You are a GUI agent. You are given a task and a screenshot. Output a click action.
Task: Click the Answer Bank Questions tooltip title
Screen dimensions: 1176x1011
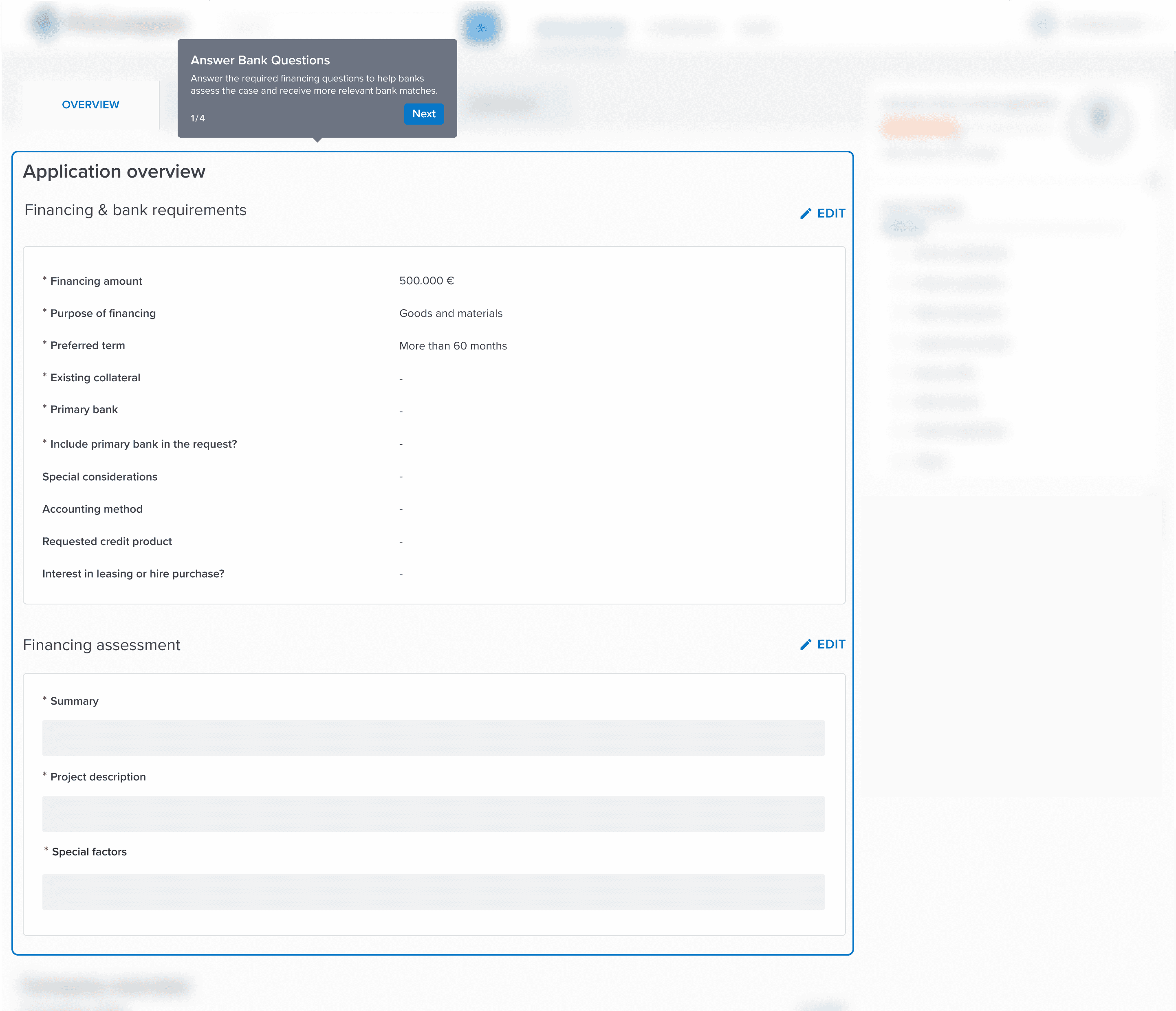260,60
